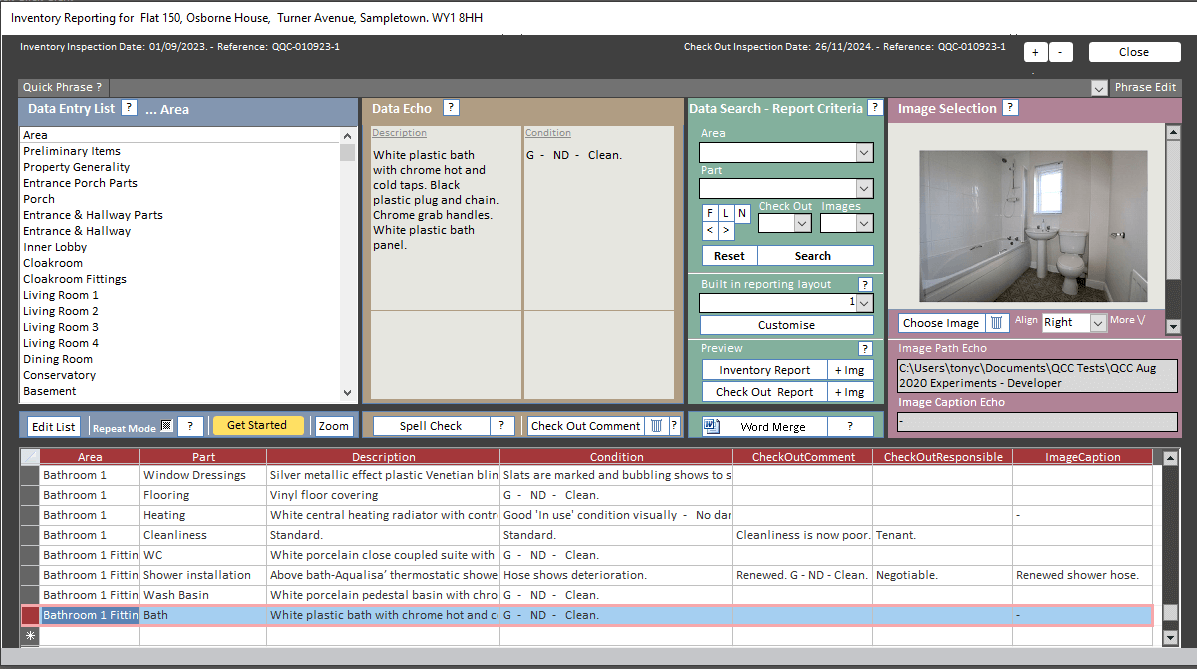Viewport: 1197px width, 669px height.
Task: Click the Zoom button
Action: tap(334, 426)
